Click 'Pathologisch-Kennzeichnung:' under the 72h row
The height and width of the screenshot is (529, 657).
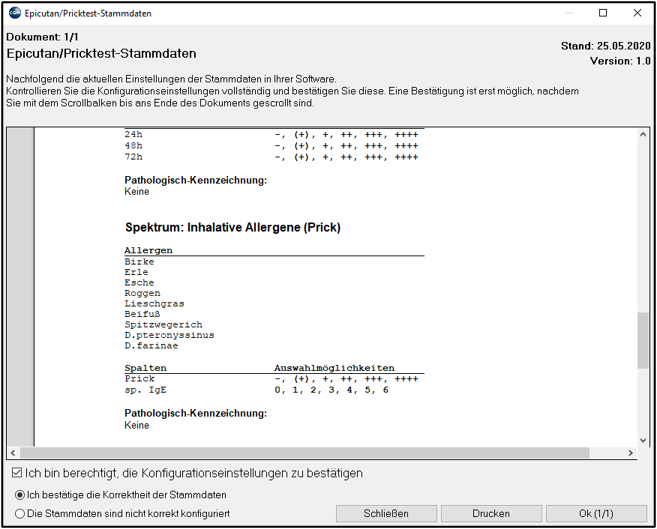[x=196, y=180]
